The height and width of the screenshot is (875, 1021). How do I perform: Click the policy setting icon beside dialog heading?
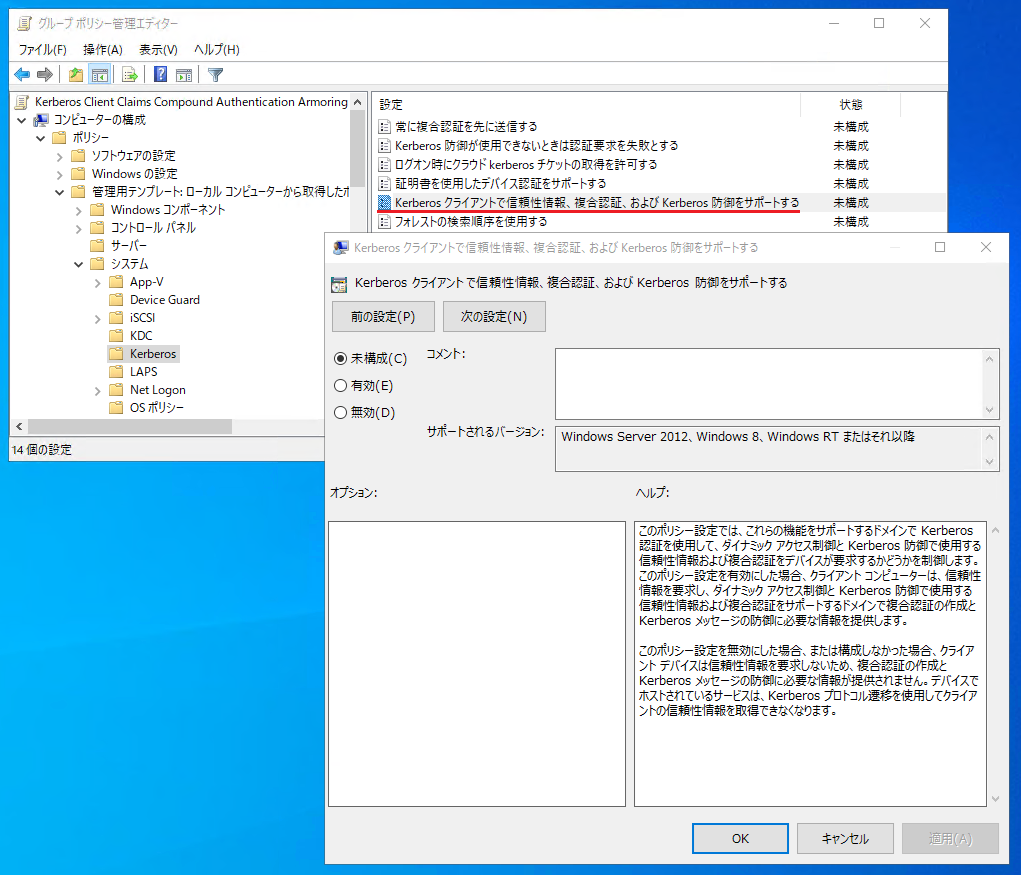(x=339, y=284)
